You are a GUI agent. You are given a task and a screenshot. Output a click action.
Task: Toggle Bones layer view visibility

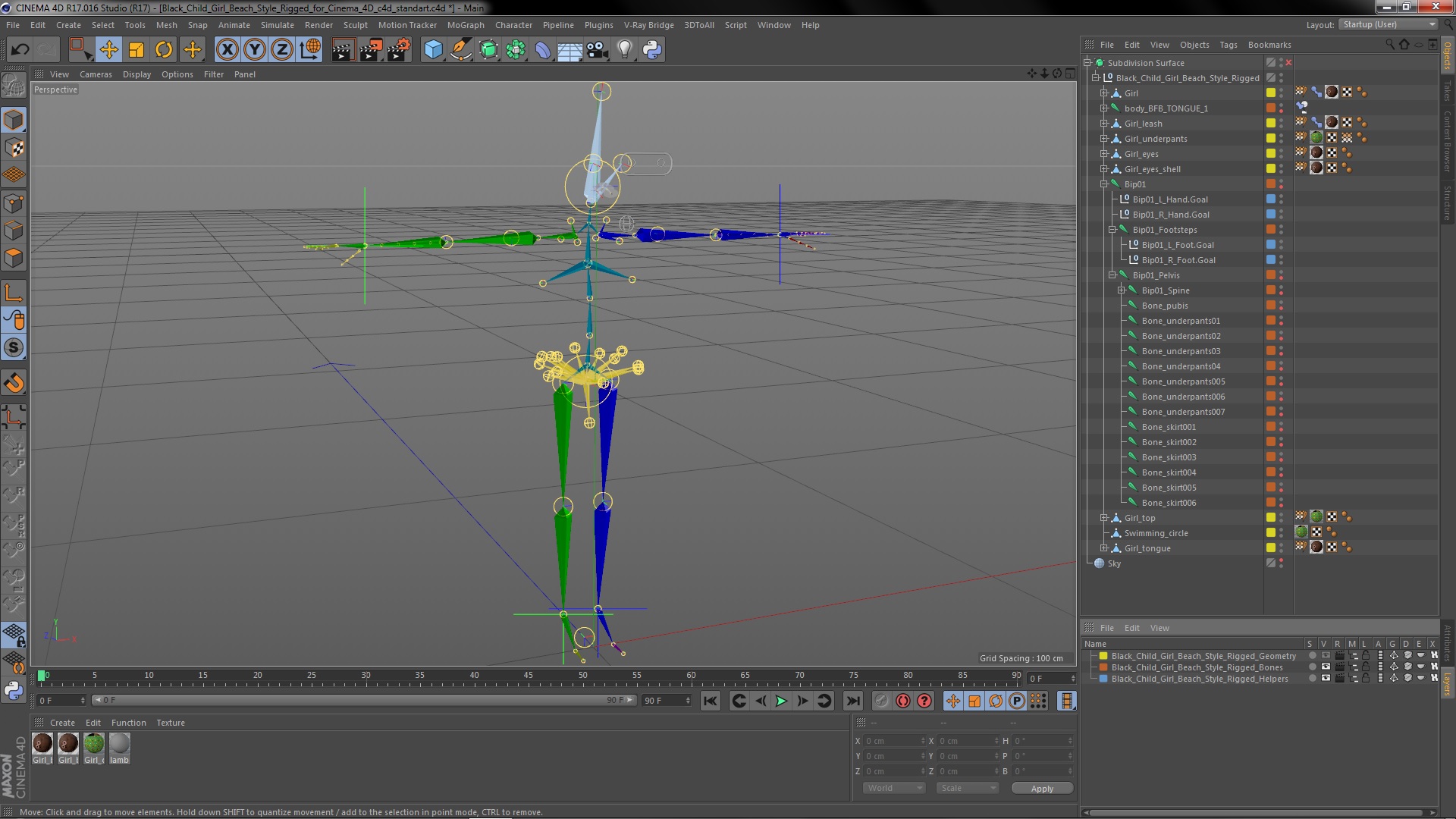tap(1326, 667)
